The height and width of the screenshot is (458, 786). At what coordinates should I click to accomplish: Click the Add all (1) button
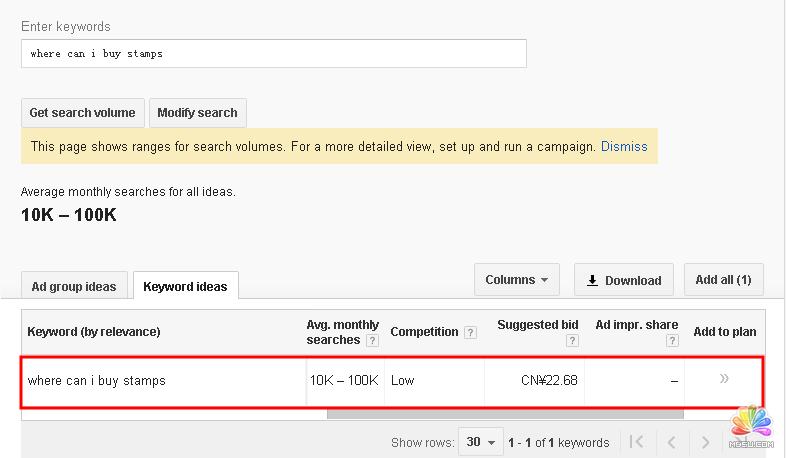coord(723,280)
